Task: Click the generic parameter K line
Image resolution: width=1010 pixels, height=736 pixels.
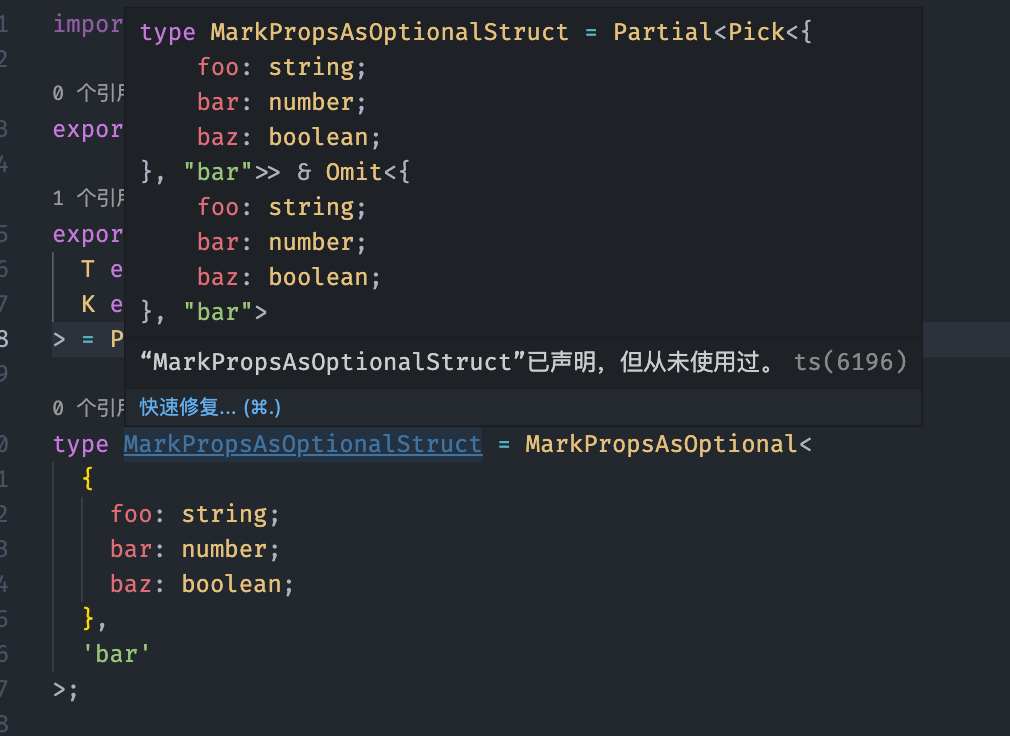Action: coord(102,304)
